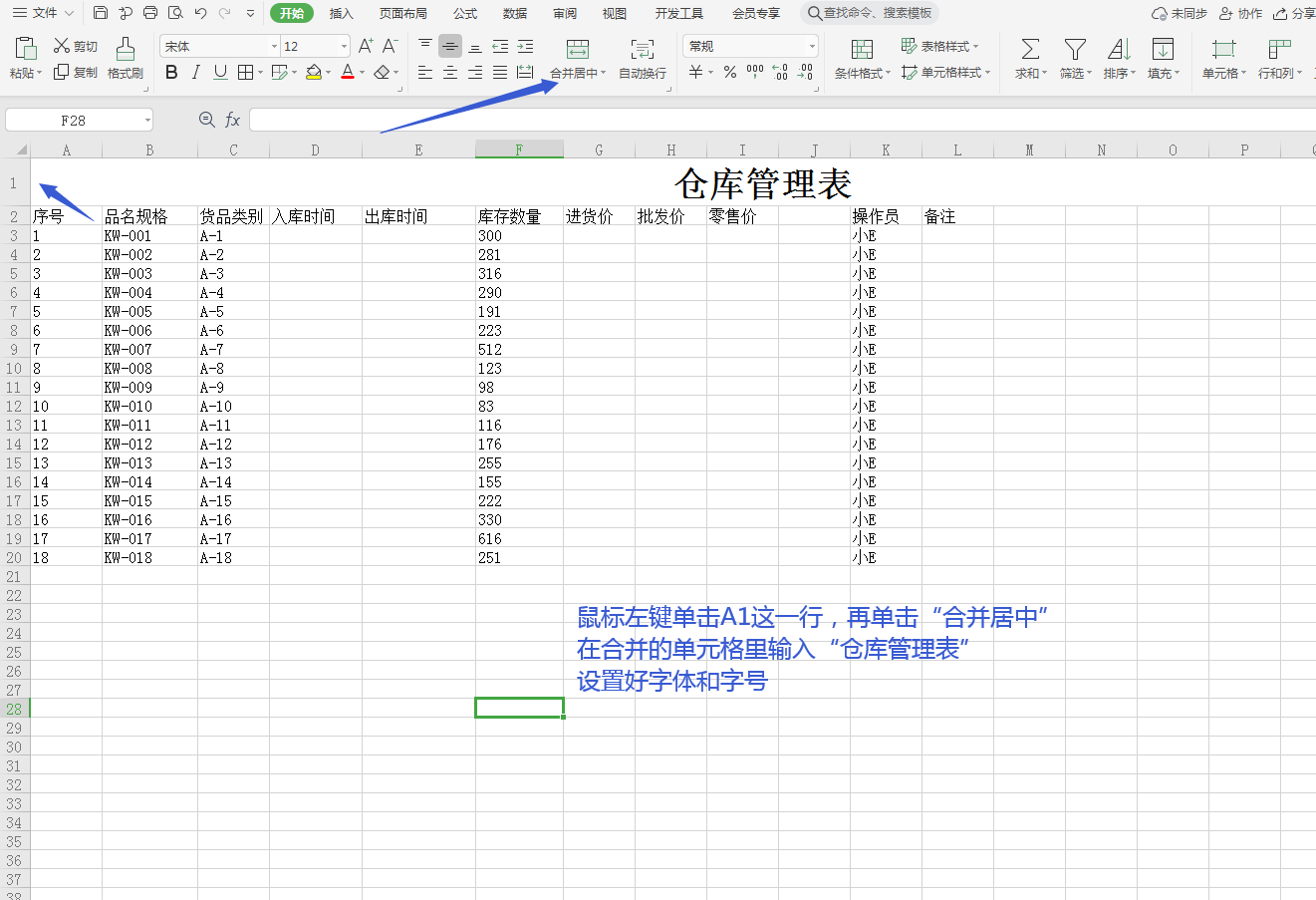Switch to 插入 Insert tab
Image resolution: width=1316 pixels, height=900 pixels.
pyautogui.click(x=342, y=13)
